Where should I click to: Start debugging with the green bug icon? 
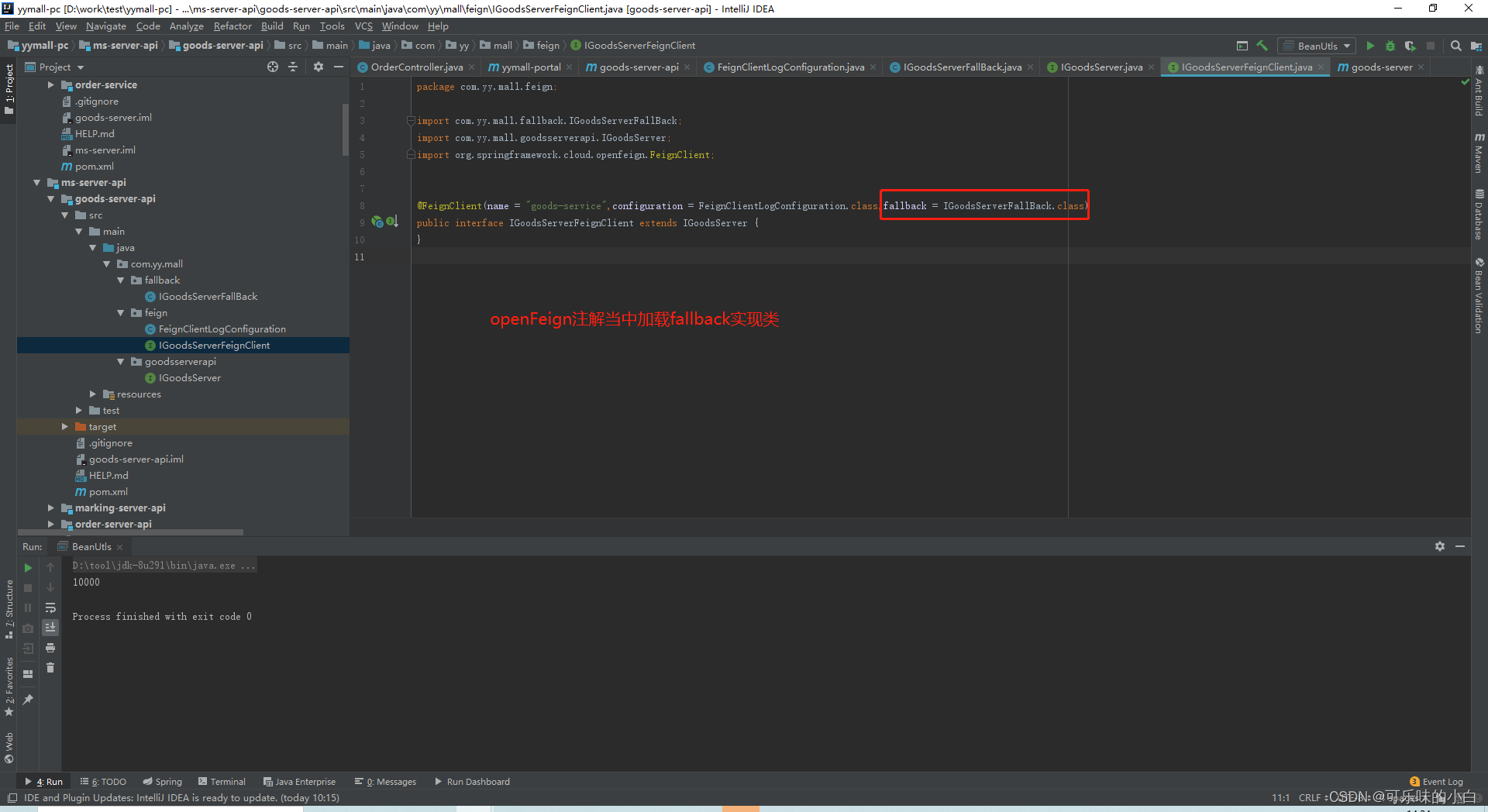(x=1390, y=46)
